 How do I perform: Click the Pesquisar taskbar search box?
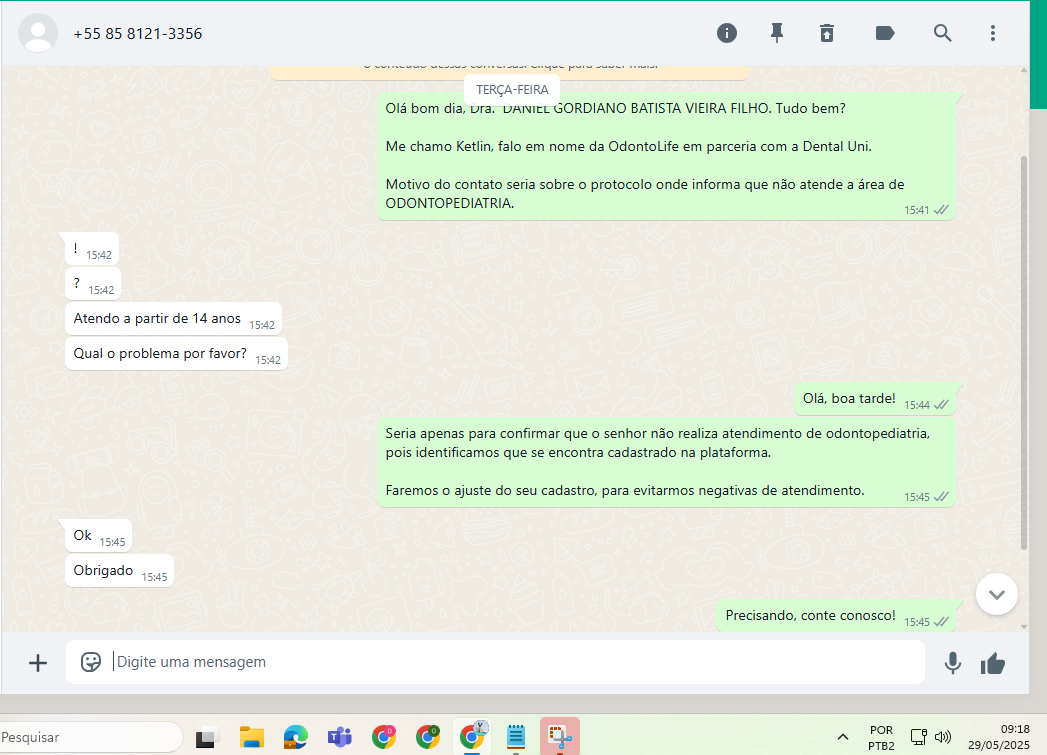[90, 737]
